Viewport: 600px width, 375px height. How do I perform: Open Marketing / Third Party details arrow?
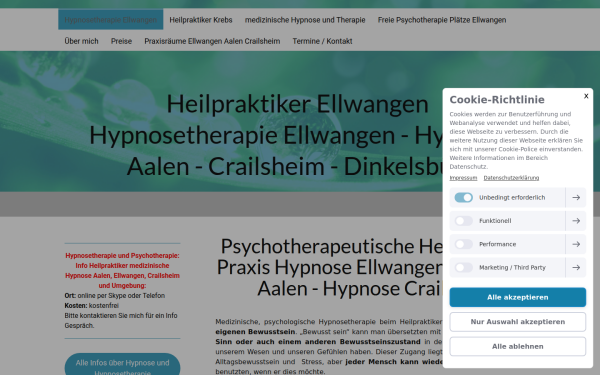point(576,267)
